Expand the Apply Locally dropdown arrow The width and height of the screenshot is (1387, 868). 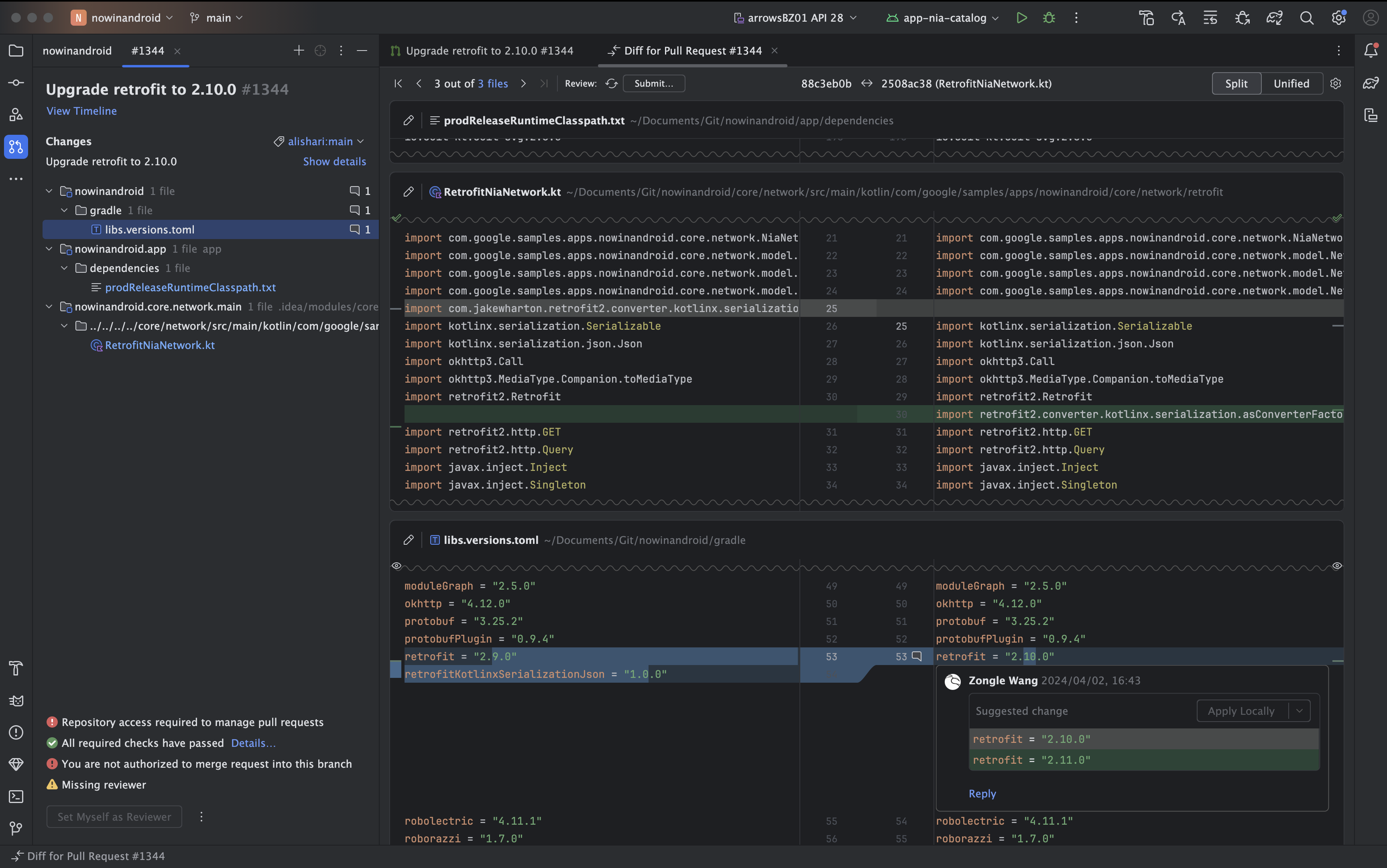[1300, 711]
